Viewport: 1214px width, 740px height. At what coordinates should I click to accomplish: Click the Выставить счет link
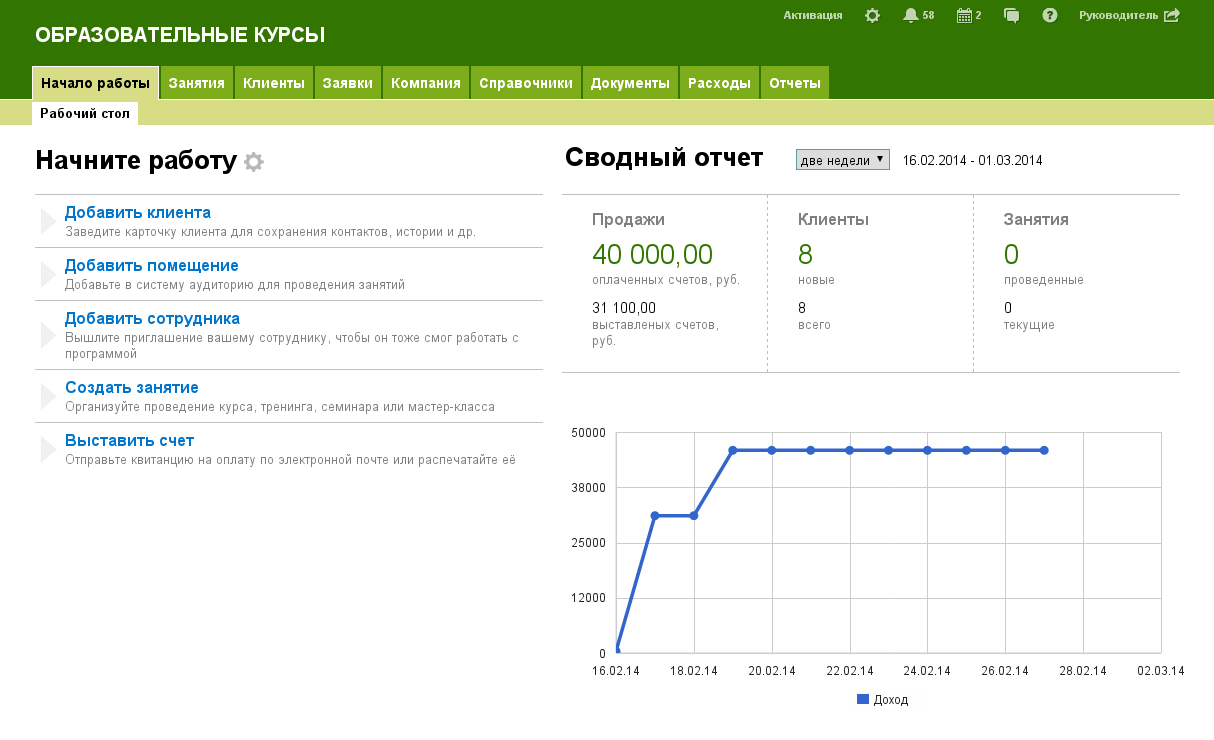129,441
